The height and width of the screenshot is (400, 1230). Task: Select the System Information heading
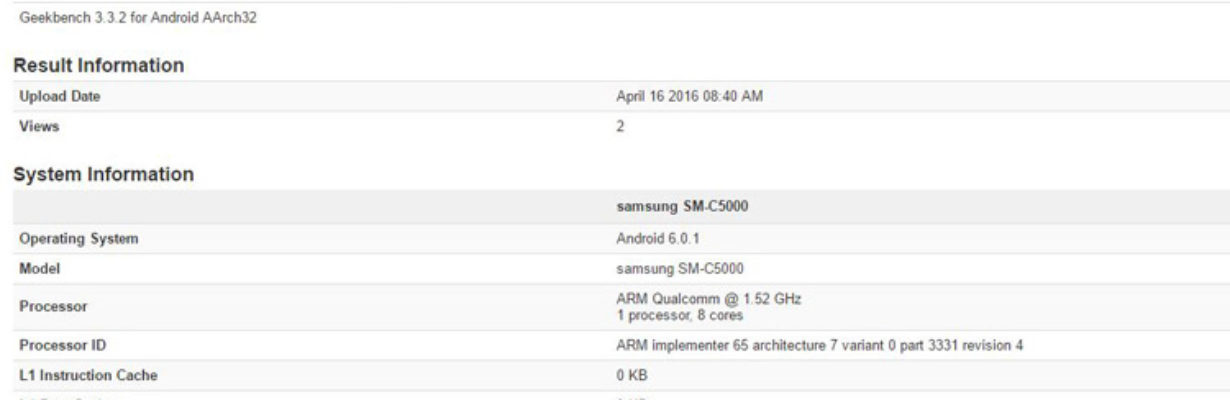(102, 174)
